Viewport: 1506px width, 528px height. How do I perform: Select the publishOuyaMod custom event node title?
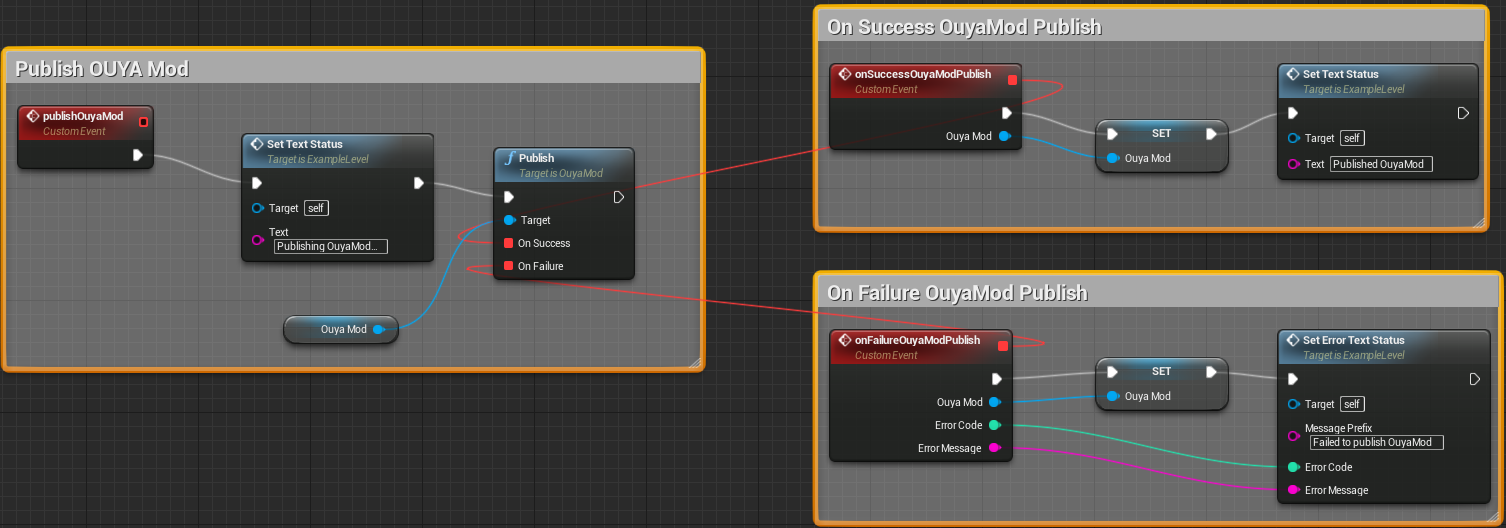tap(83, 116)
